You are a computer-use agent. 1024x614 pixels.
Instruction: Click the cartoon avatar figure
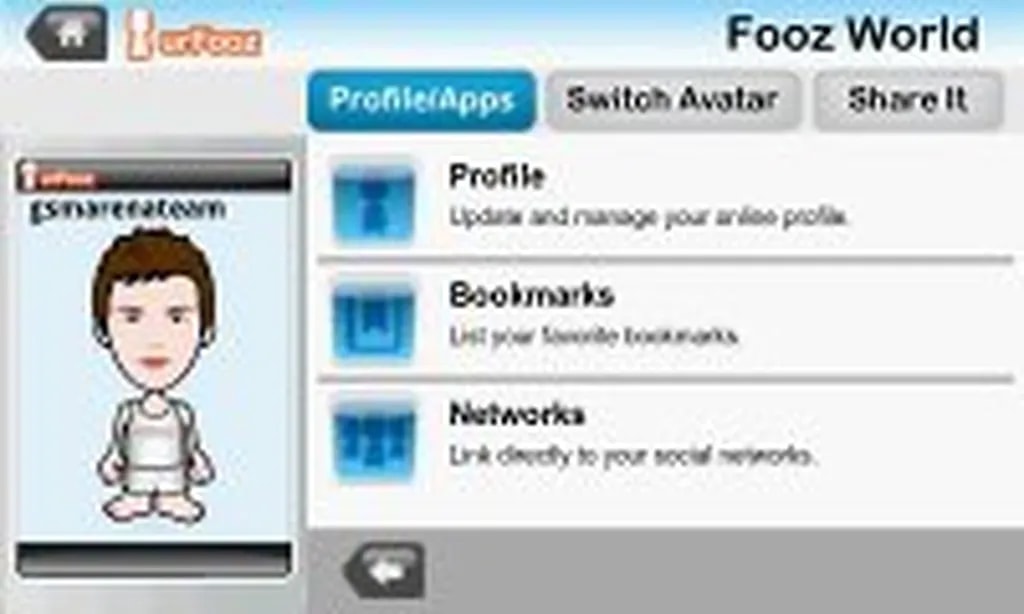[155, 374]
